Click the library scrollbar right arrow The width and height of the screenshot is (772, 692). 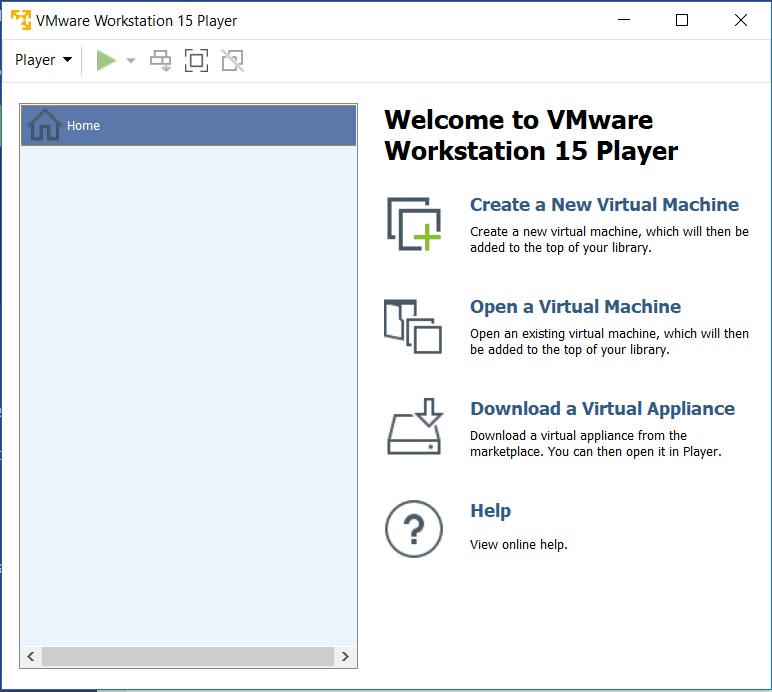click(x=345, y=657)
